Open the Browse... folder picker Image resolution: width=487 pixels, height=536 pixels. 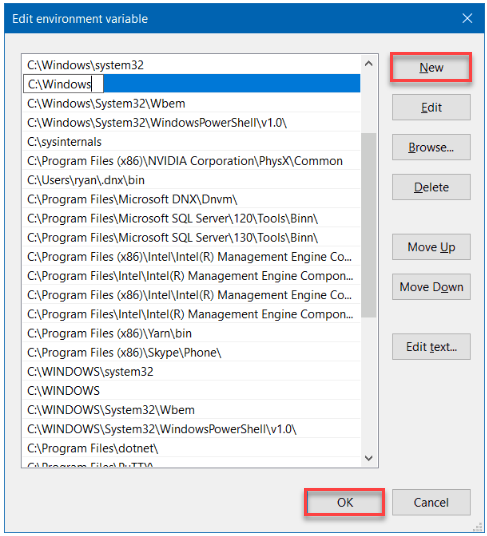(x=431, y=147)
